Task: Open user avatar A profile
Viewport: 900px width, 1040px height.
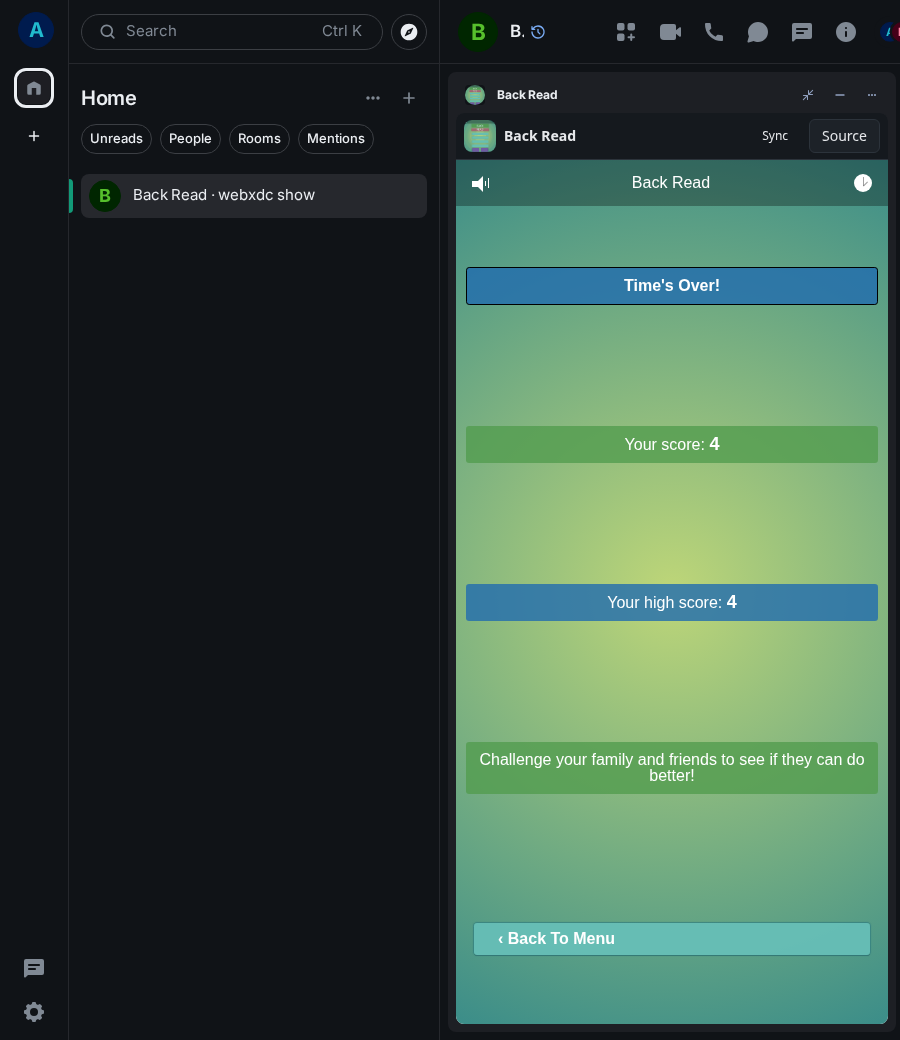Action: click(36, 30)
